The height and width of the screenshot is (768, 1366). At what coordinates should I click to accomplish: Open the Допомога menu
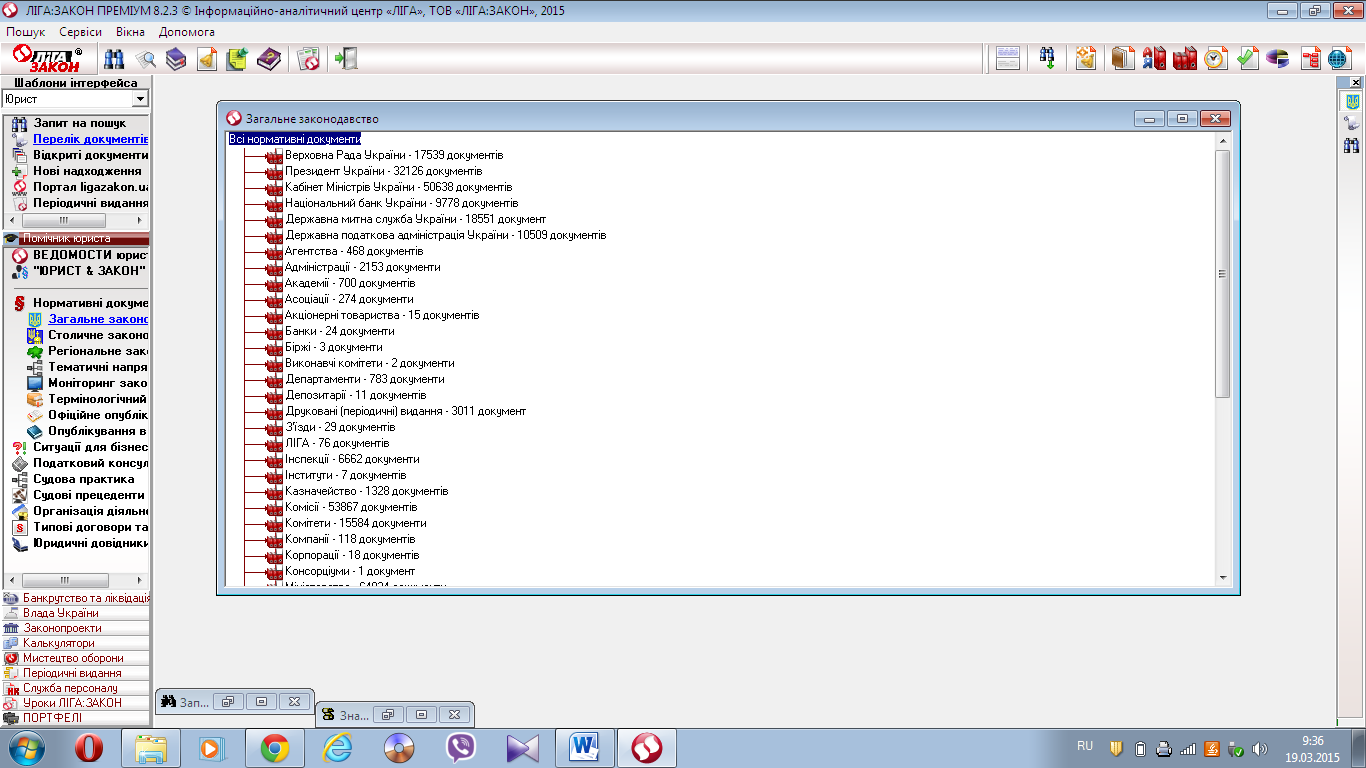point(187,32)
